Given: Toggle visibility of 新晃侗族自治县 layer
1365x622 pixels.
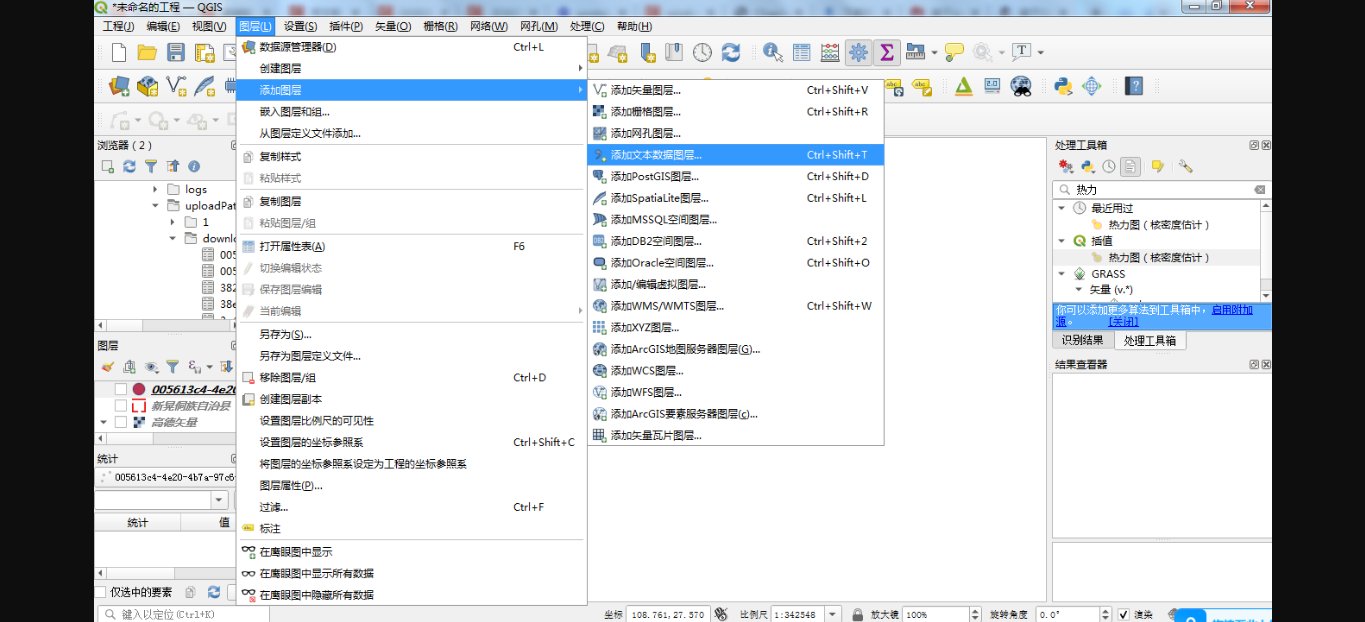Looking at the screenshot, I should click(121, 406).
